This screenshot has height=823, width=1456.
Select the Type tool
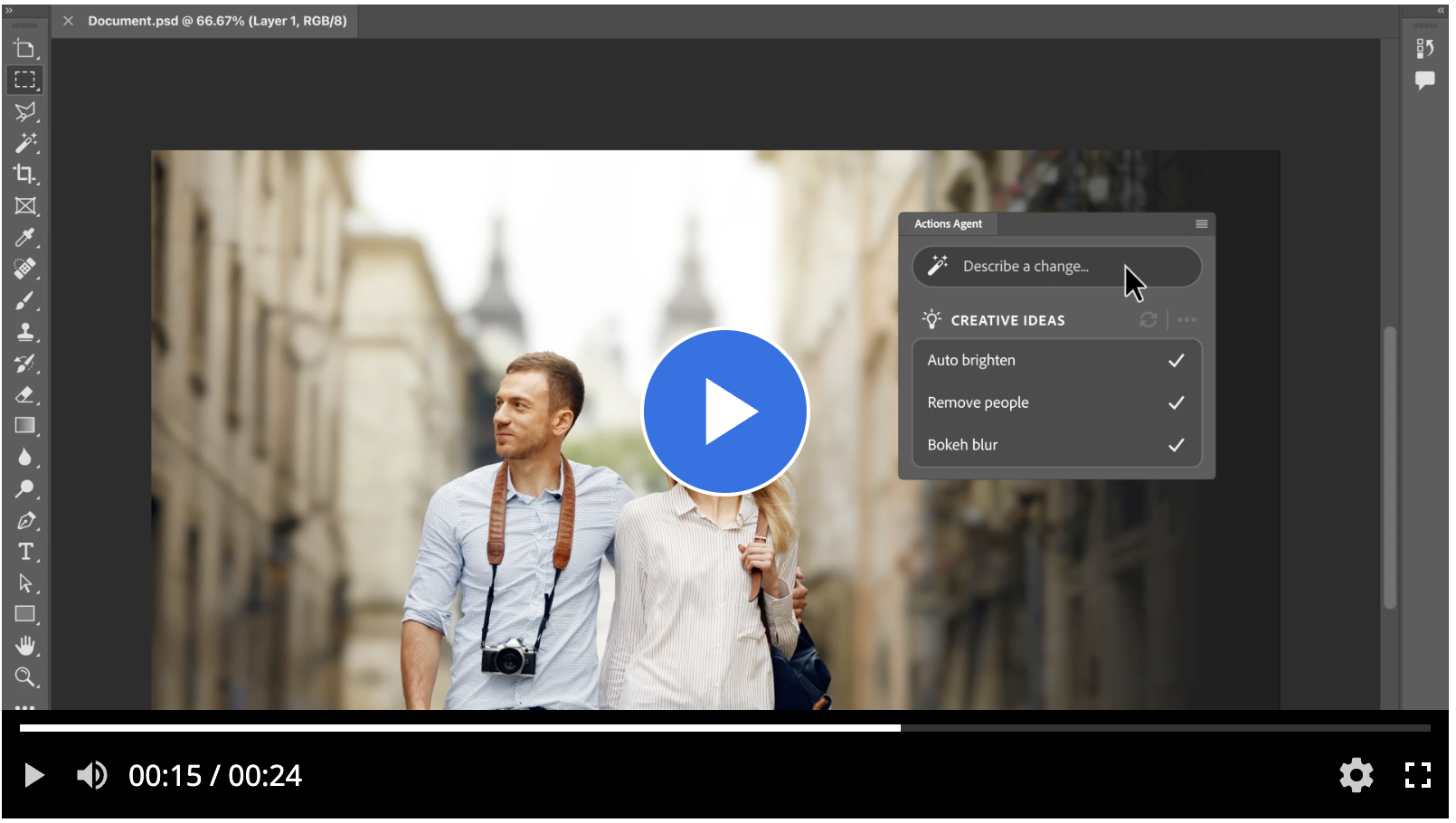tap(25, 552)
